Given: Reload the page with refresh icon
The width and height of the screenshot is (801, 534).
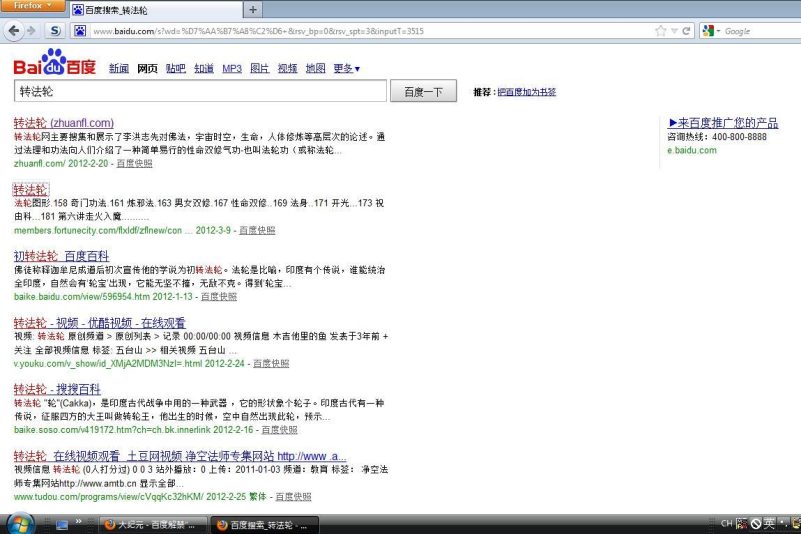Looking at the screenshot, I should (686, 31).
